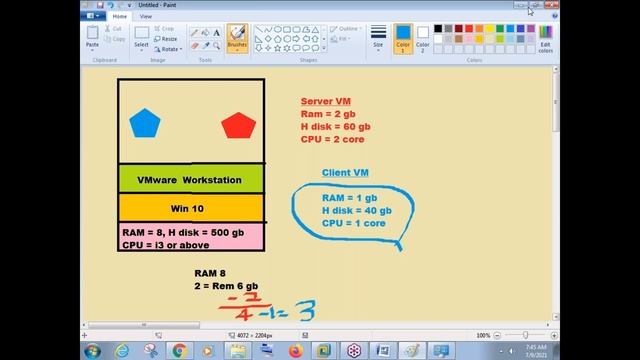Image resolution: width=640 pixels, height=360 pixels.
Task: Activate the Color 1 selector
Action: click(403, 39)
